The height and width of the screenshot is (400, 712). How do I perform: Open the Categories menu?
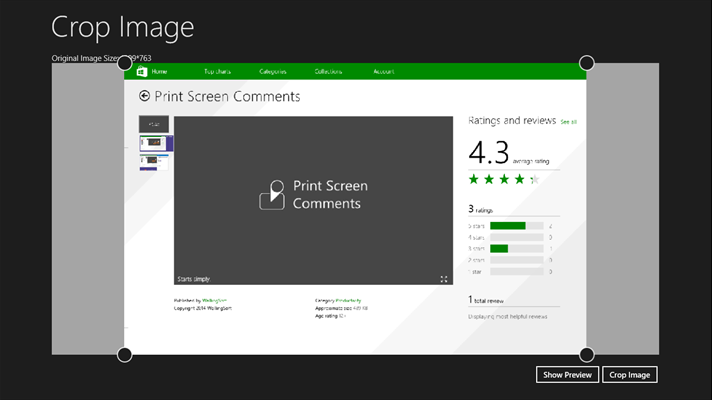tap(272, 71)
